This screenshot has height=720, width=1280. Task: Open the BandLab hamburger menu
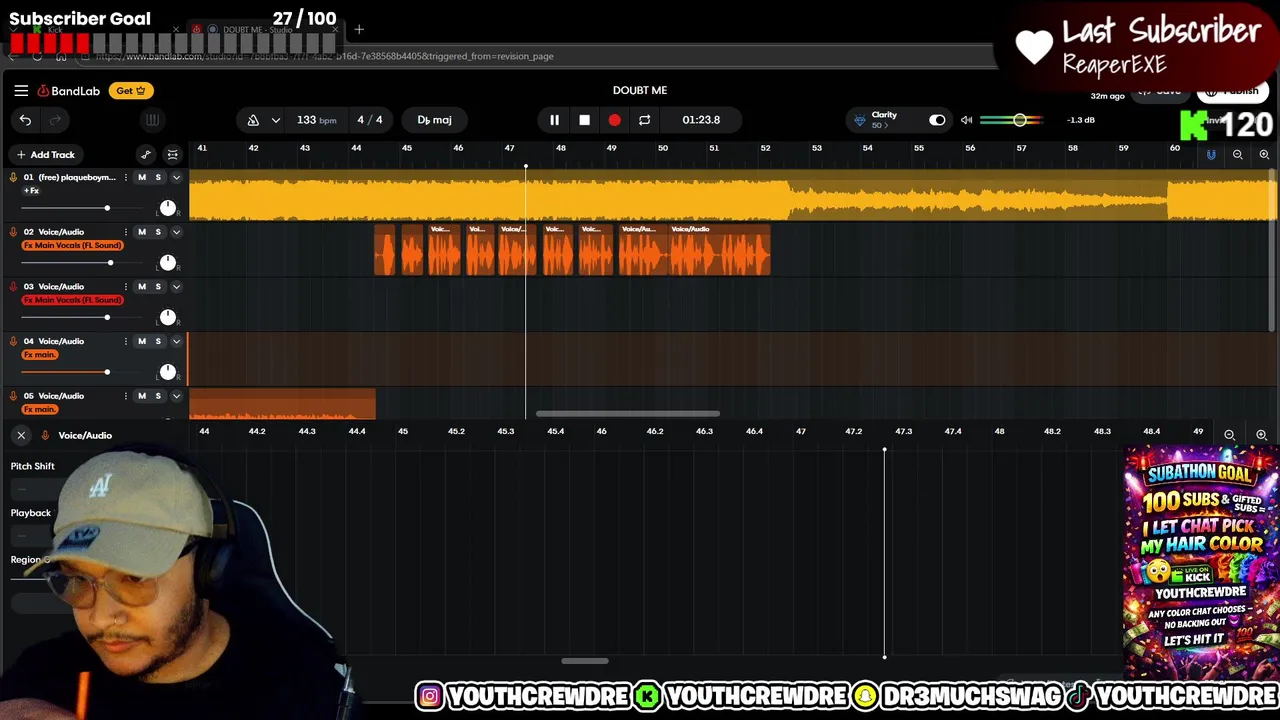click(21, 90)
